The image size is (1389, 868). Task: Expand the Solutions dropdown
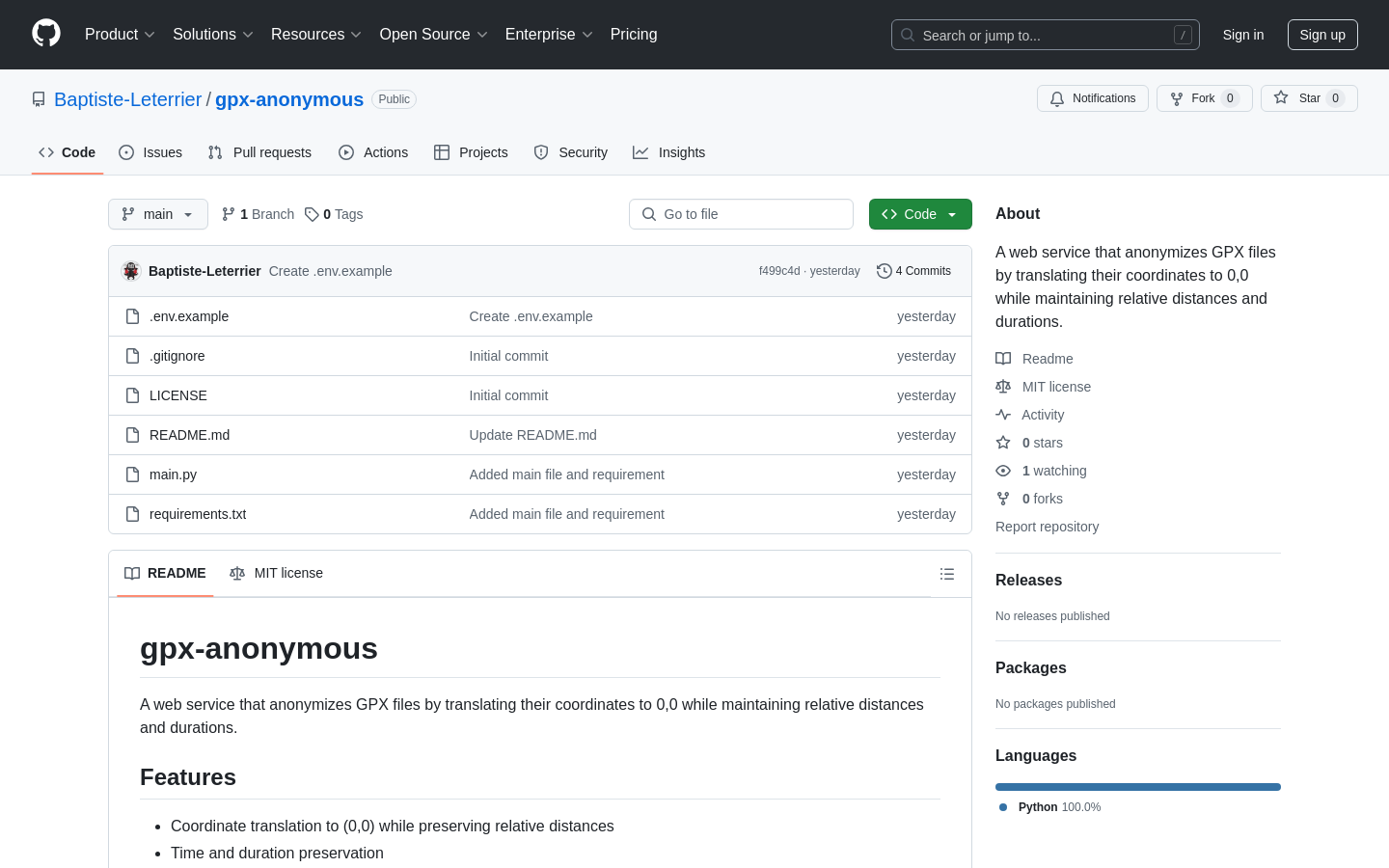pyautogui.click(x=213, y=35)
